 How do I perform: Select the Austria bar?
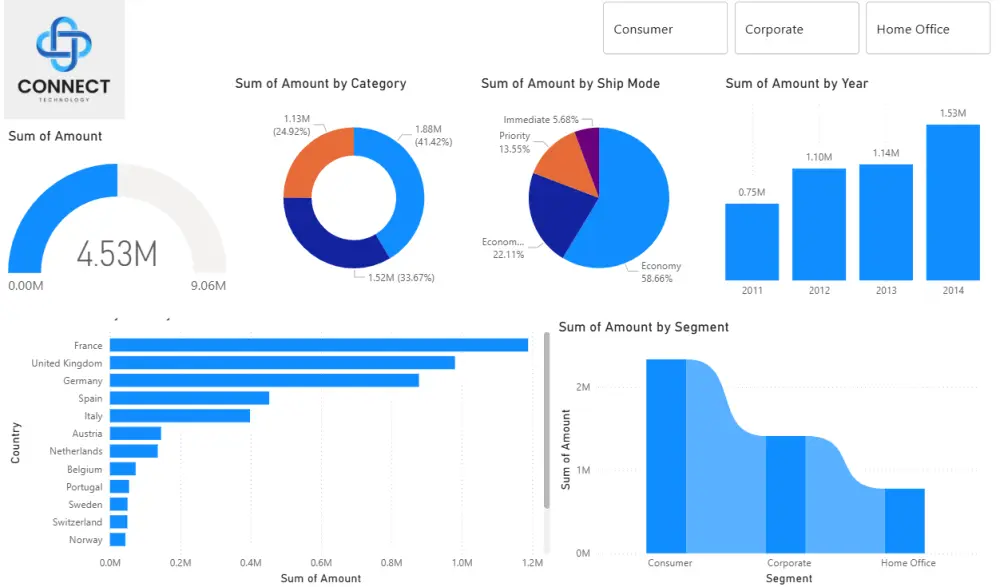point(135,433)
